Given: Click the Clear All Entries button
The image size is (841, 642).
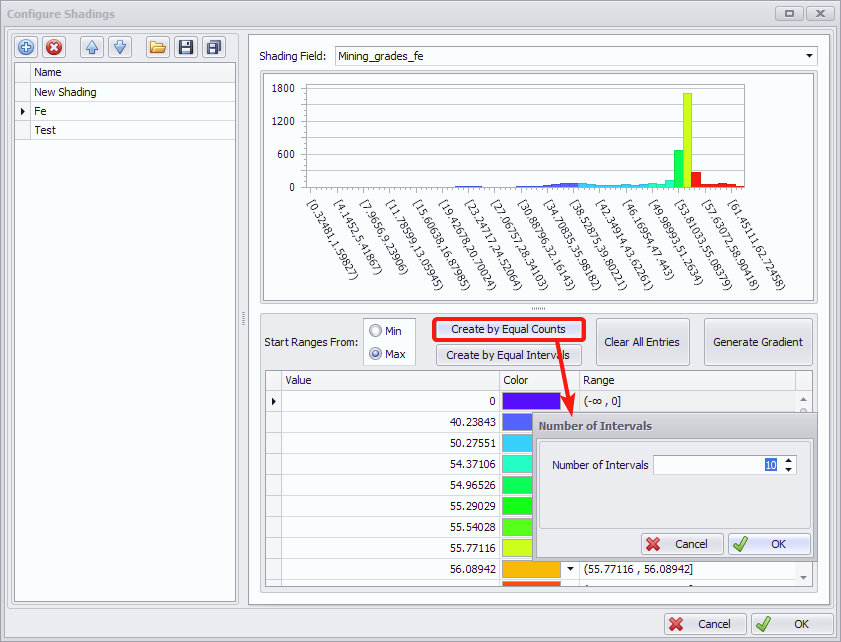Looking at the screenshot, I should click(641, 342).
